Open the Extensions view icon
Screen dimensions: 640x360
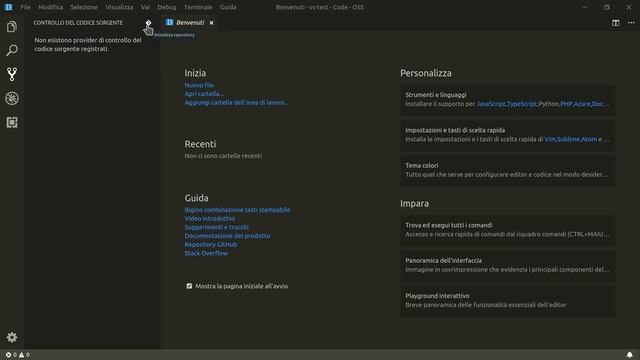[12, 122]
